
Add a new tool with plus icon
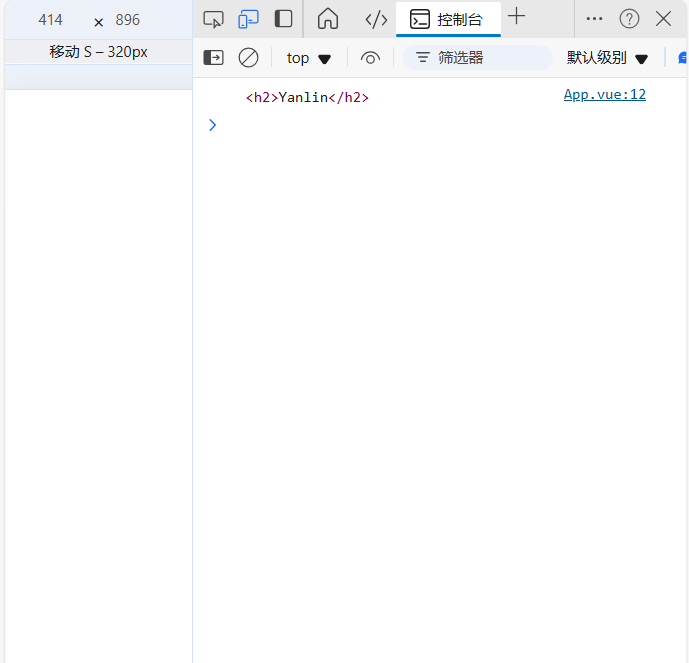pos(516,17)
